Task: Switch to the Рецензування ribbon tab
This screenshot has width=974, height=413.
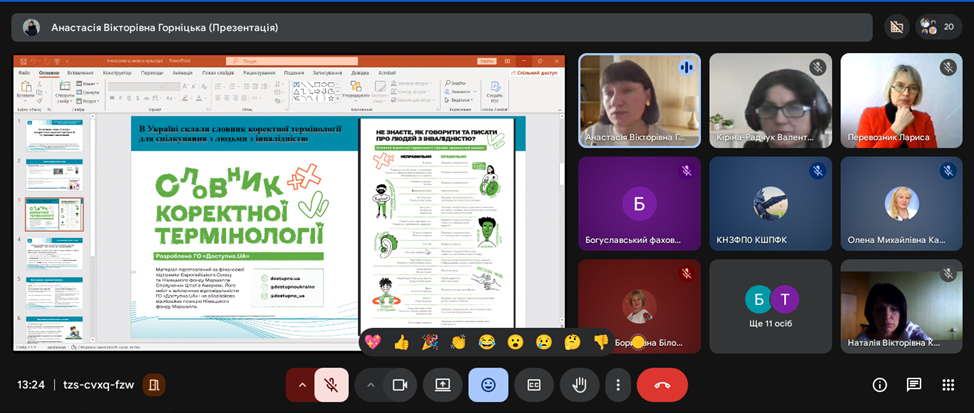Action: [259, 73]
